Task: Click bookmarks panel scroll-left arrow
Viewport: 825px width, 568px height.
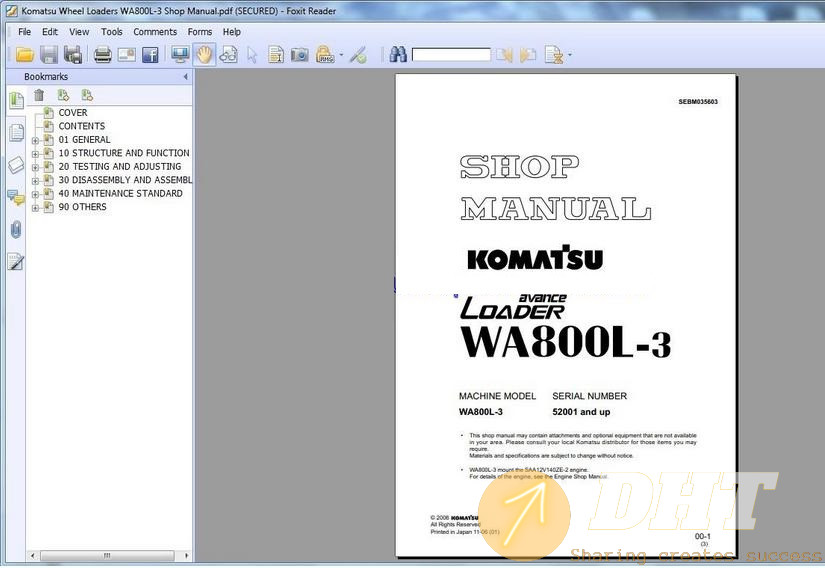Action: [x=33, y=555]
